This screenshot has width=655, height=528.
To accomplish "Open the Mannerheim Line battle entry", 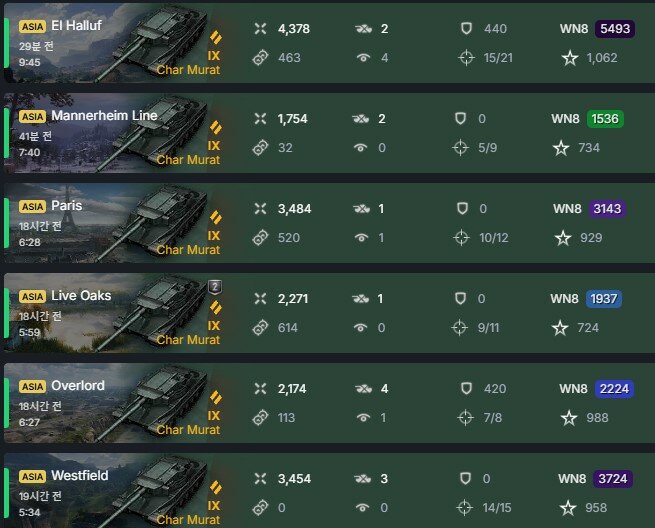I will click(329, 133).
